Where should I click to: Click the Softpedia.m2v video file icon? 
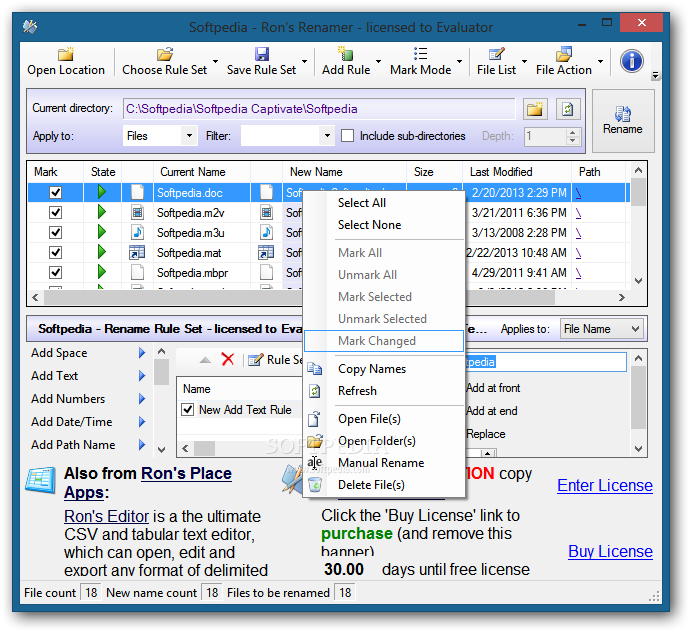pos(137,213)
